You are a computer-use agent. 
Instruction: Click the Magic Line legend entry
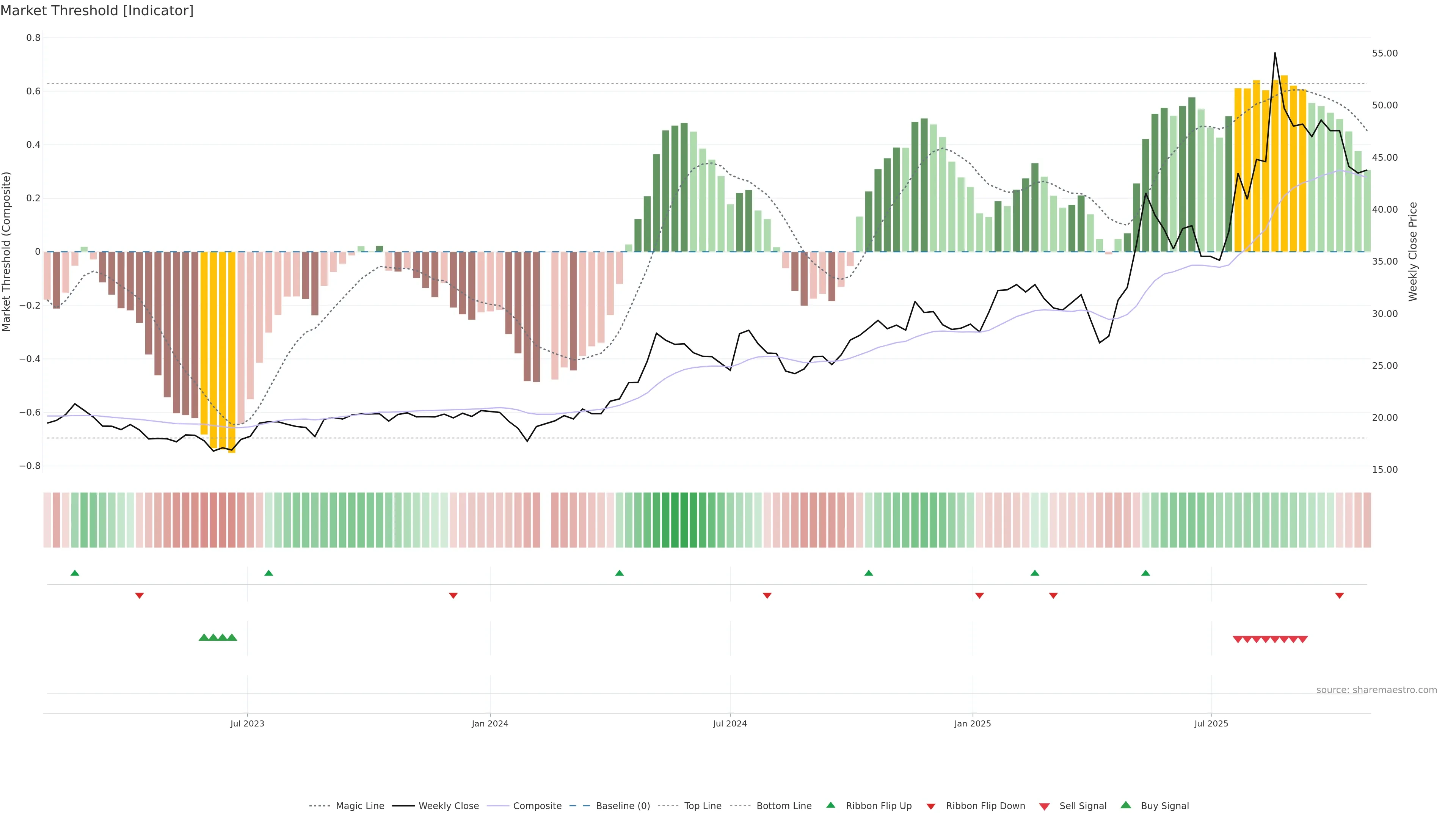[x=359, y=806]
